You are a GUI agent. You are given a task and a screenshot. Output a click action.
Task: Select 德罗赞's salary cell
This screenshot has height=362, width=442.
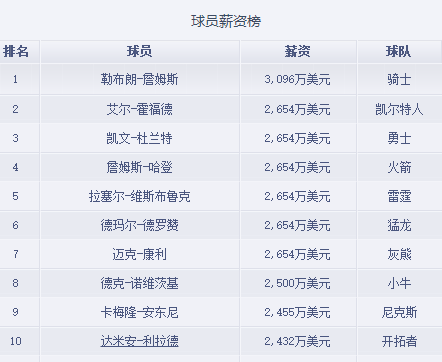297,225
